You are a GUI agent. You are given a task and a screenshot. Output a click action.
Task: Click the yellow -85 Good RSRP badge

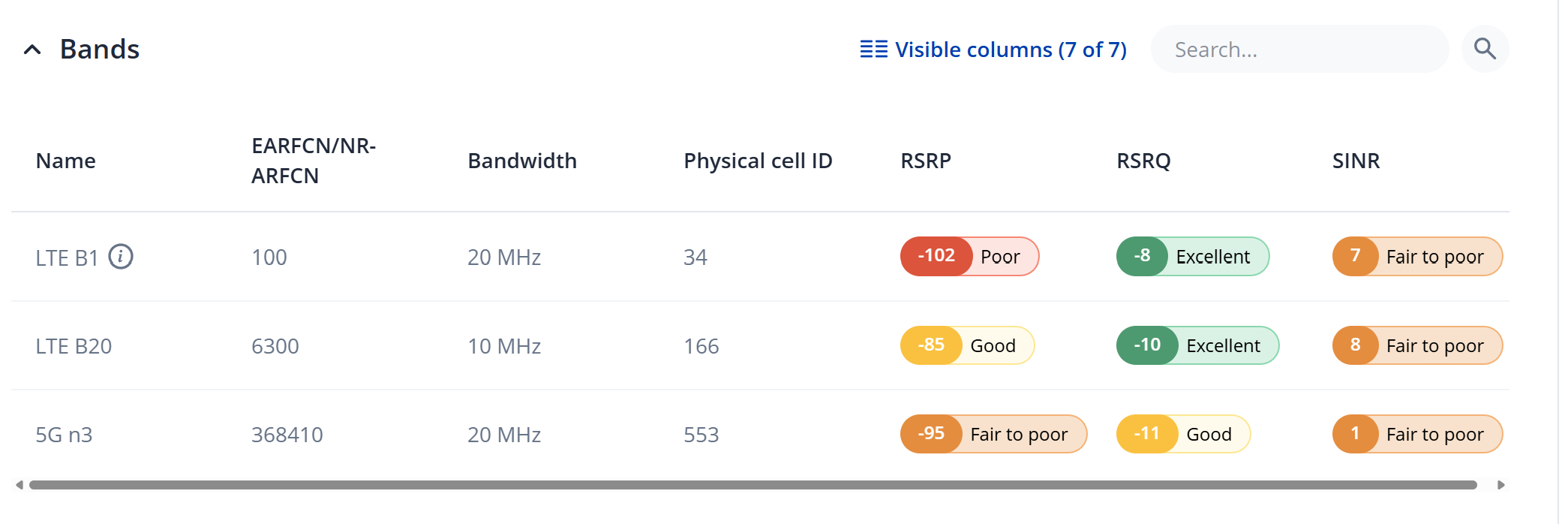click(967, 345)
